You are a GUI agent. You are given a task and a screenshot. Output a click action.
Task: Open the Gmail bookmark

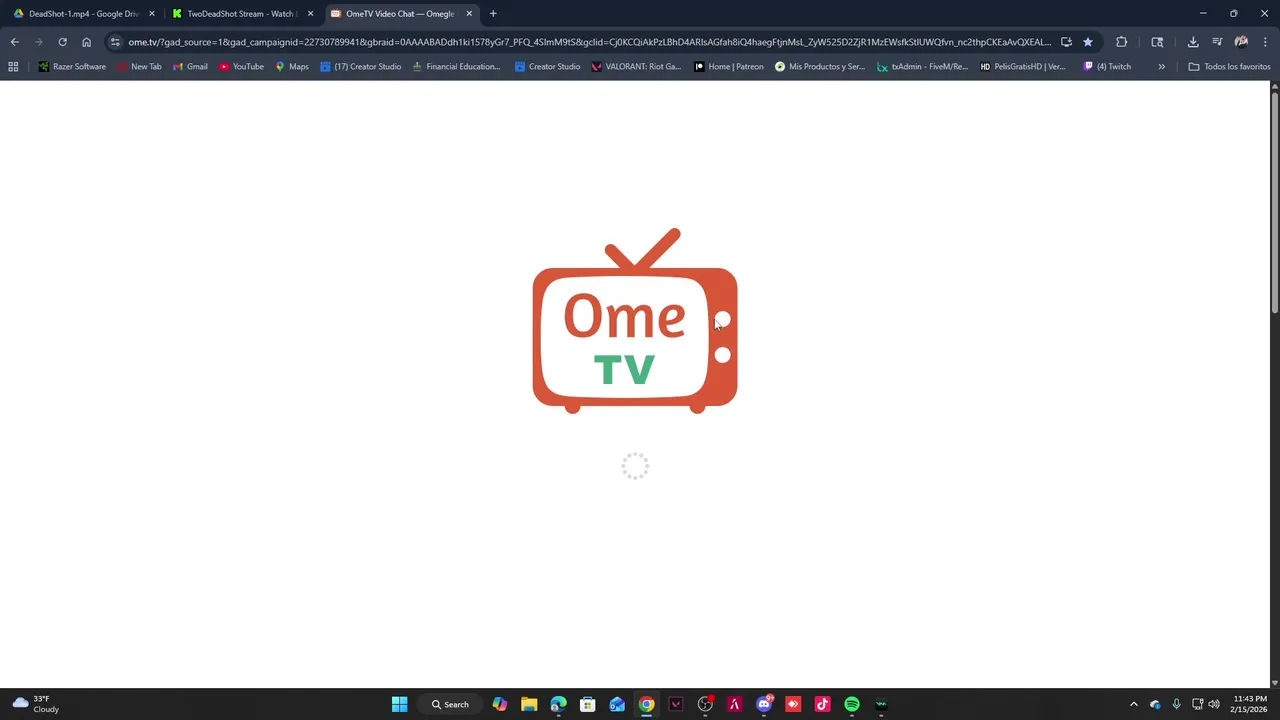(190, 67)
